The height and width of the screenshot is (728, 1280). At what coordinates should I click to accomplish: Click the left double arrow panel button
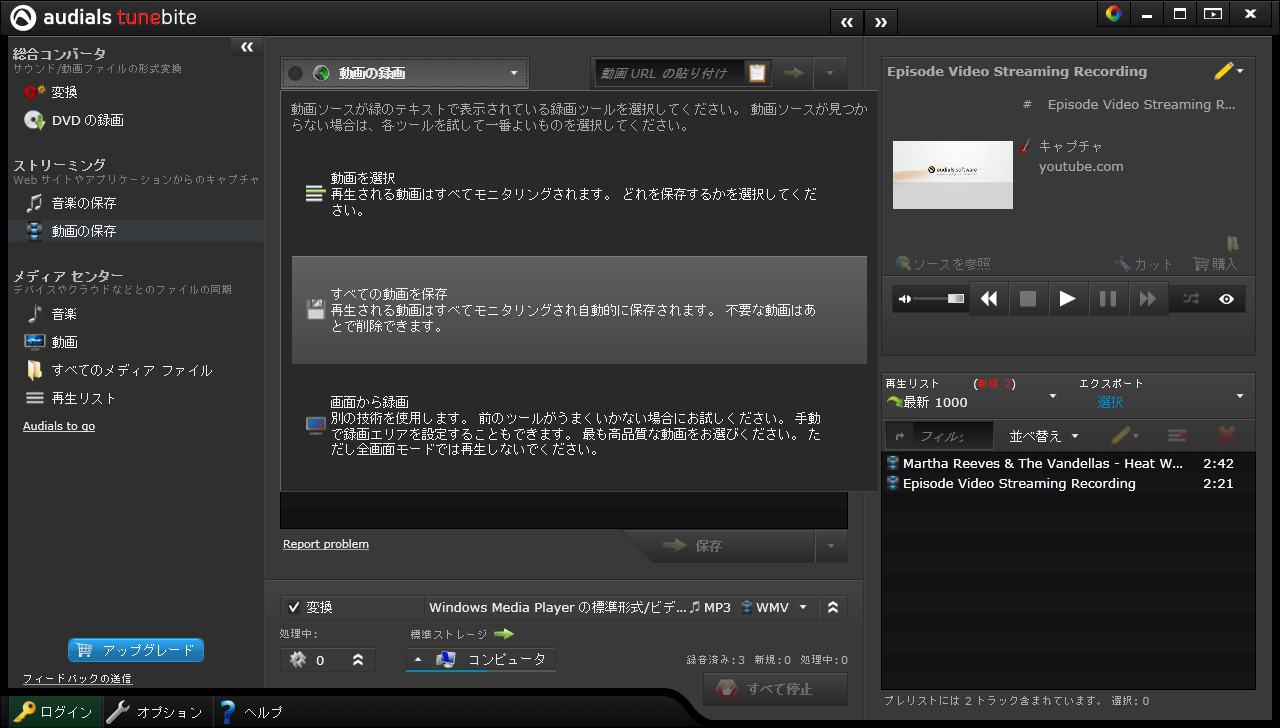(847, 21)
